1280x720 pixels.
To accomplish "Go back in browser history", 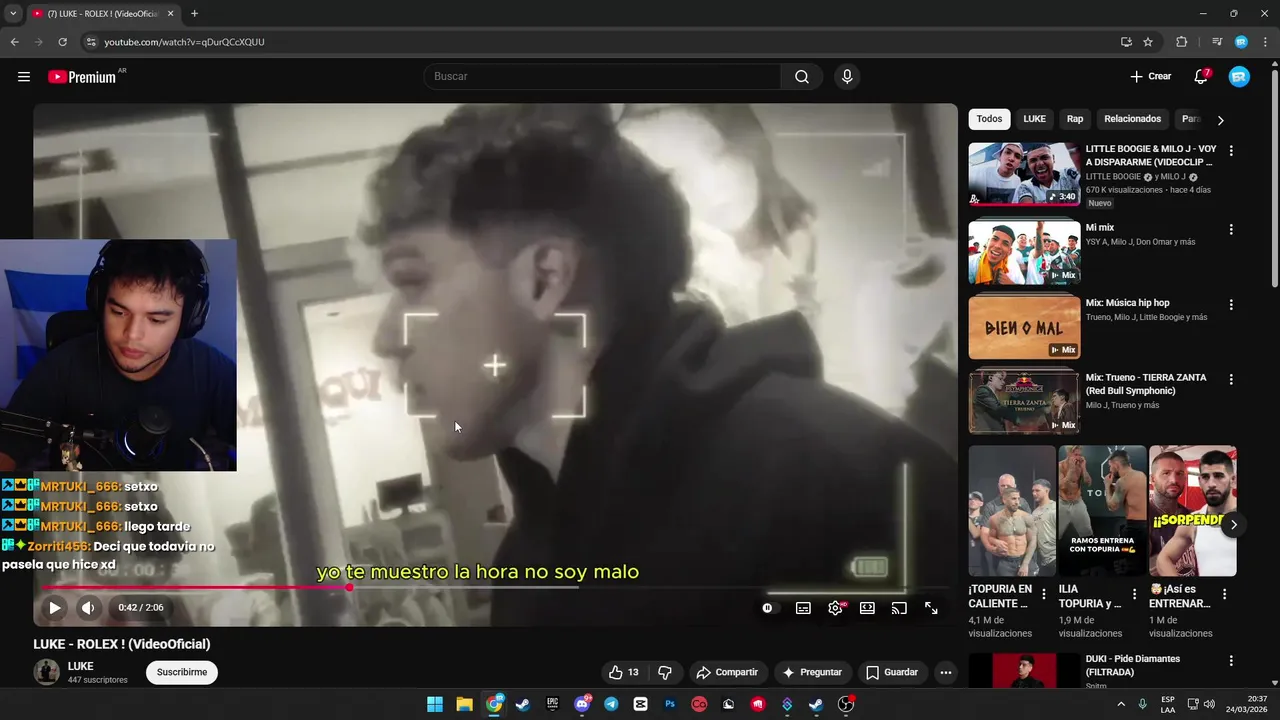I will point(14,42).
